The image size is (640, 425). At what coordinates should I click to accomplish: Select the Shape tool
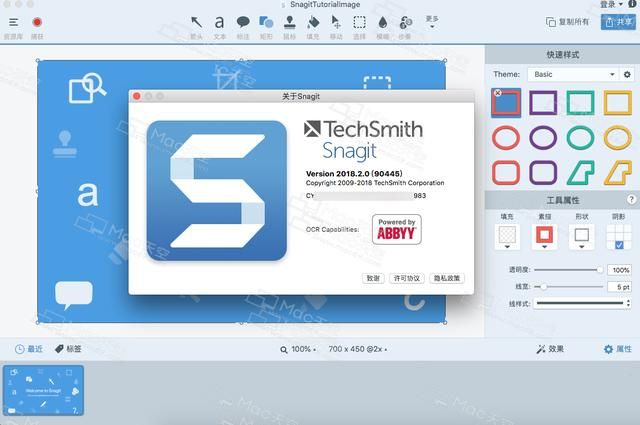point(266,22)
